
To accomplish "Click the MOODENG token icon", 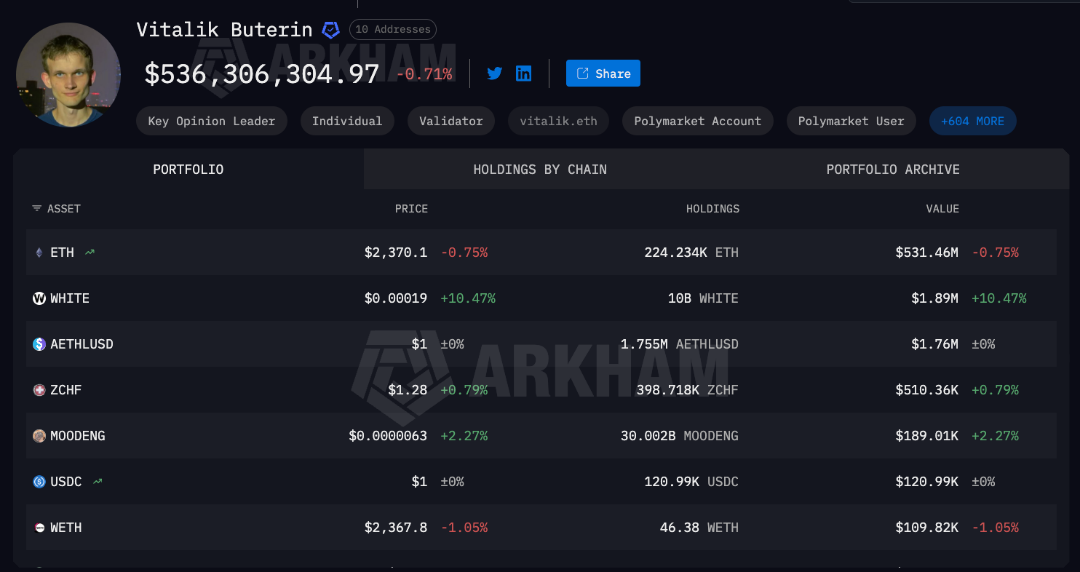I will click(39, 436).
